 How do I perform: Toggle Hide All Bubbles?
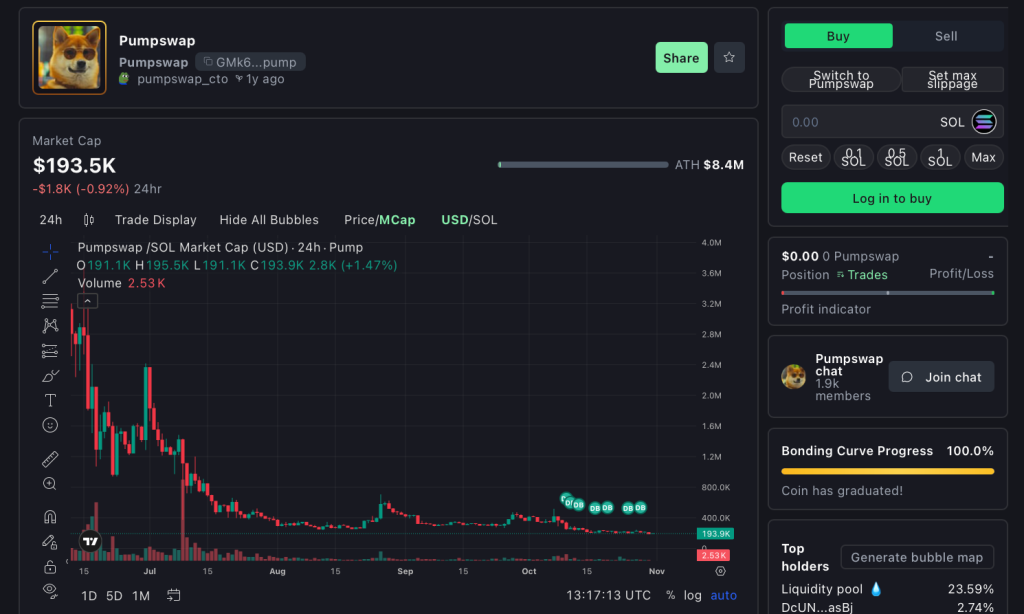269,219
